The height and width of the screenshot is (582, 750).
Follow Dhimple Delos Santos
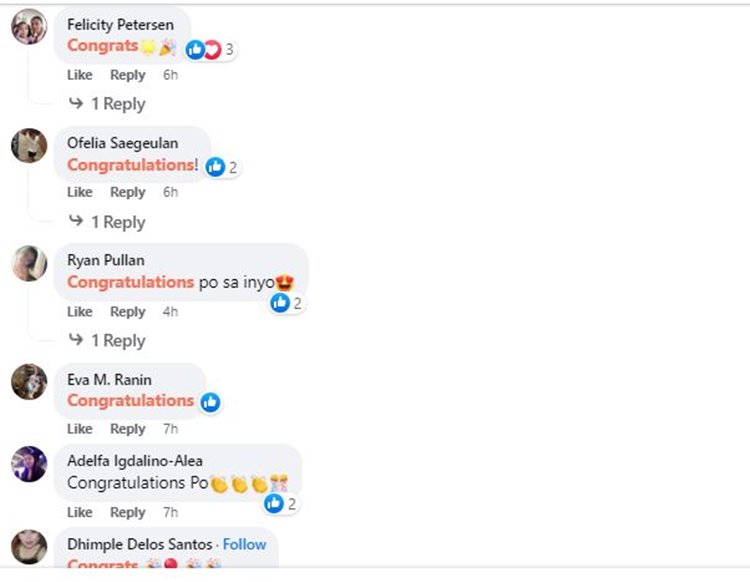tap(244, 544)
